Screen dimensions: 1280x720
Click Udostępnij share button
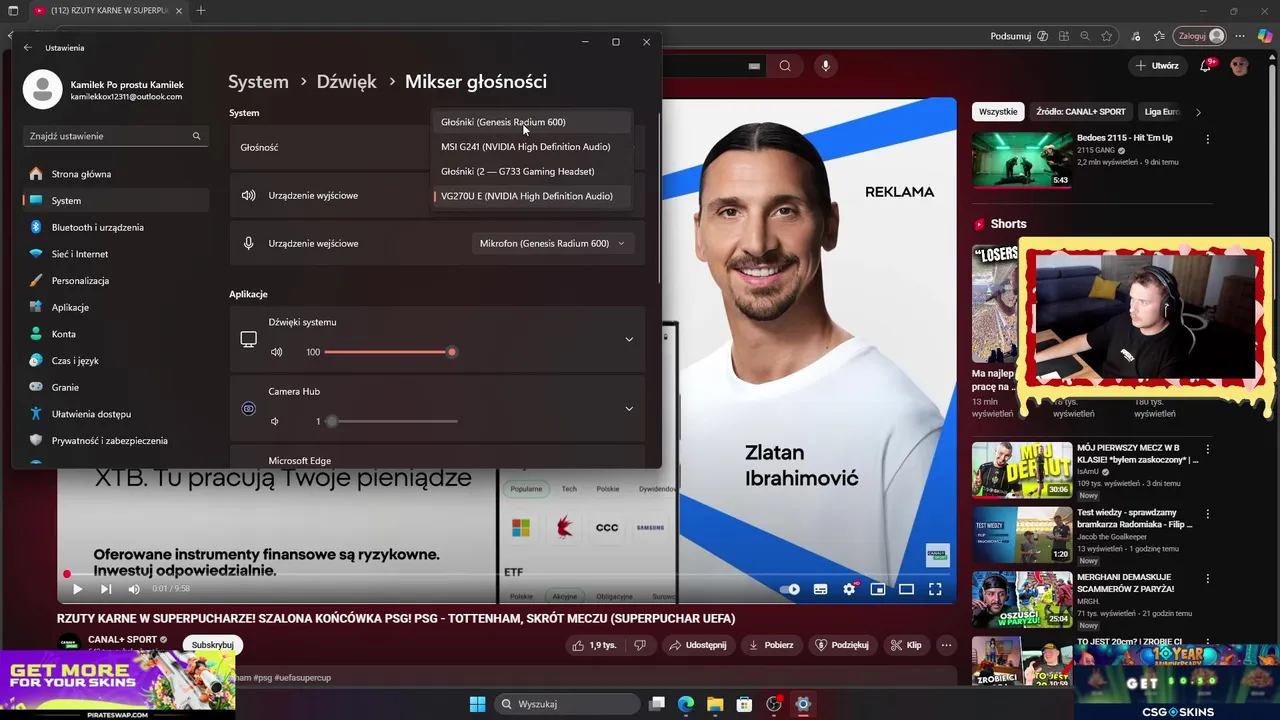click(697, 645)
